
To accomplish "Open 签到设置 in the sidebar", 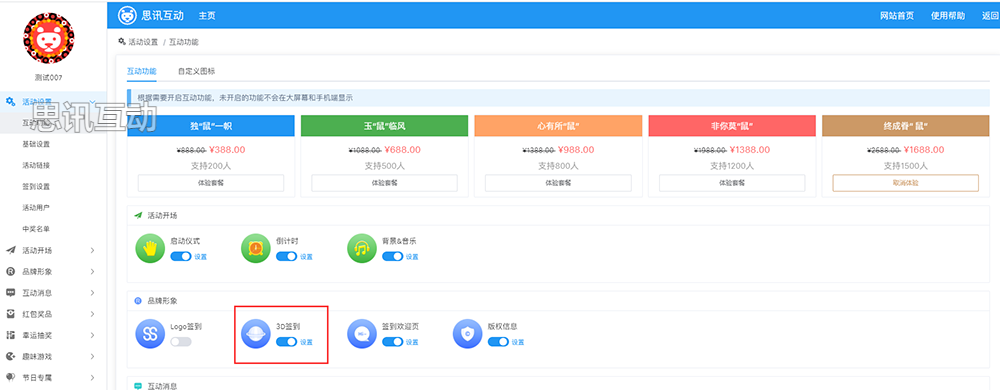I will [36, 187].
